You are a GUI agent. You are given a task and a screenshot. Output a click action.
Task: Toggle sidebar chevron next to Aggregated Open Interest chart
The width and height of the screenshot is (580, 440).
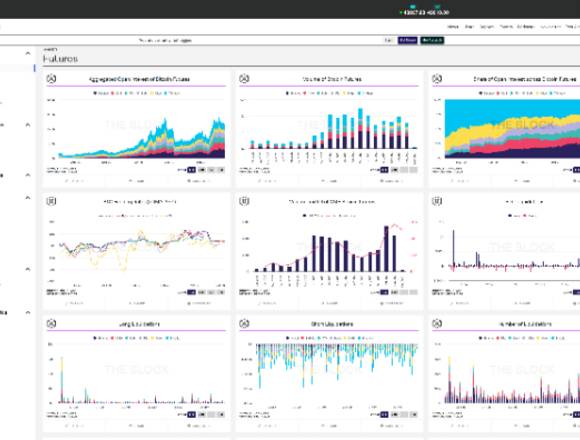[x=28, y=125]
